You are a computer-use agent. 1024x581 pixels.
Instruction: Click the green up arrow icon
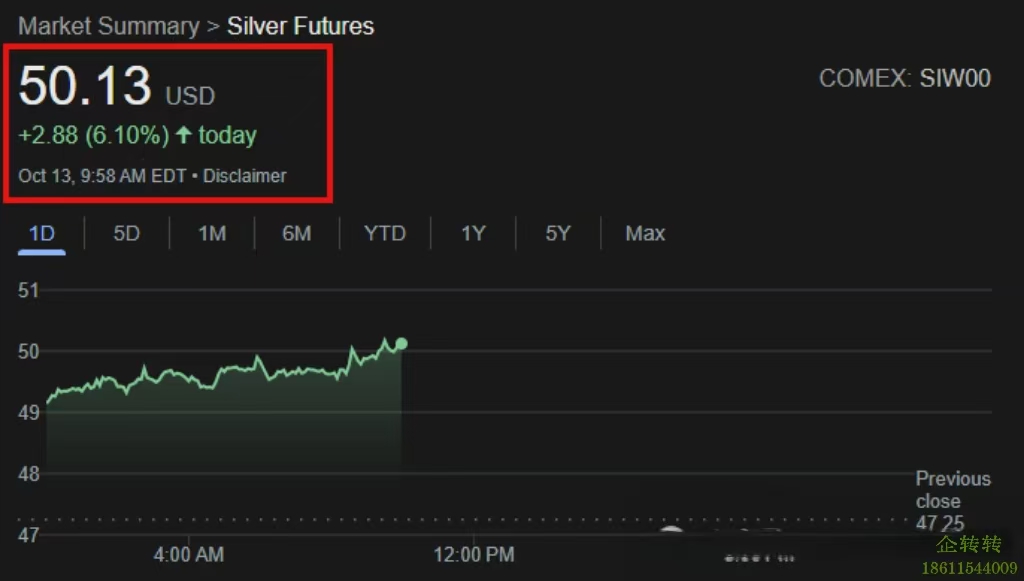click(x=183, y=135)
